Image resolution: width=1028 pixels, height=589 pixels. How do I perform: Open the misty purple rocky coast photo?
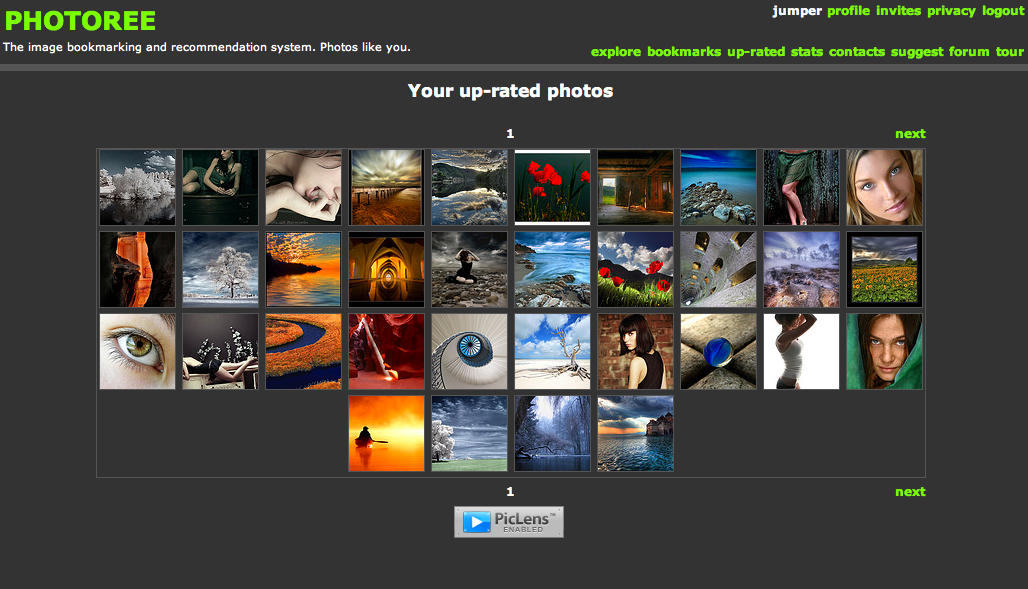(x=801, y=270)
